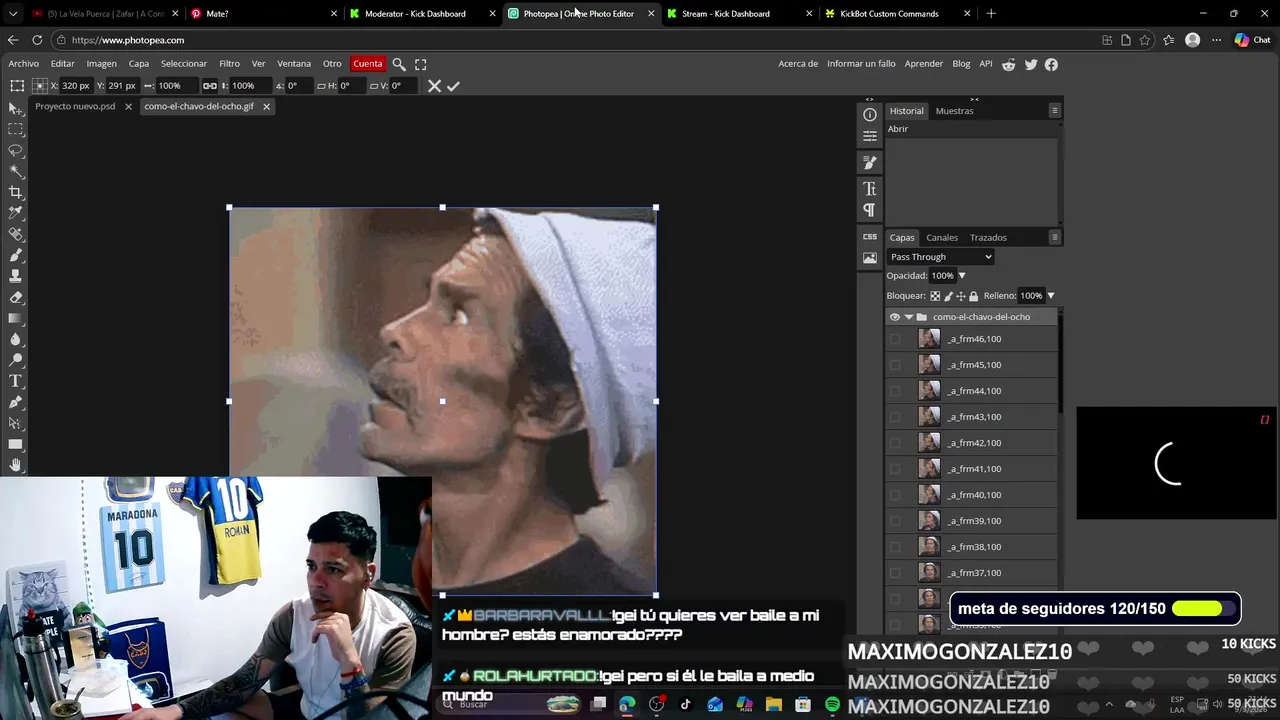Open the Info panel icon
This screenshot has height=720, width=1280.
pos(870,115)
